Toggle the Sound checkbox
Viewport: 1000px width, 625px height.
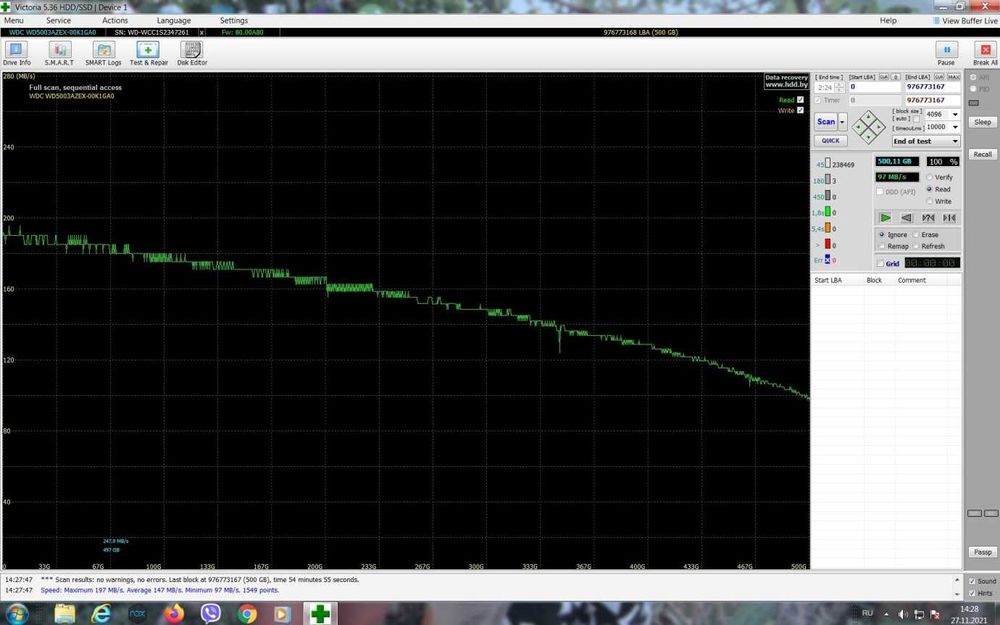tap(972, 581)
